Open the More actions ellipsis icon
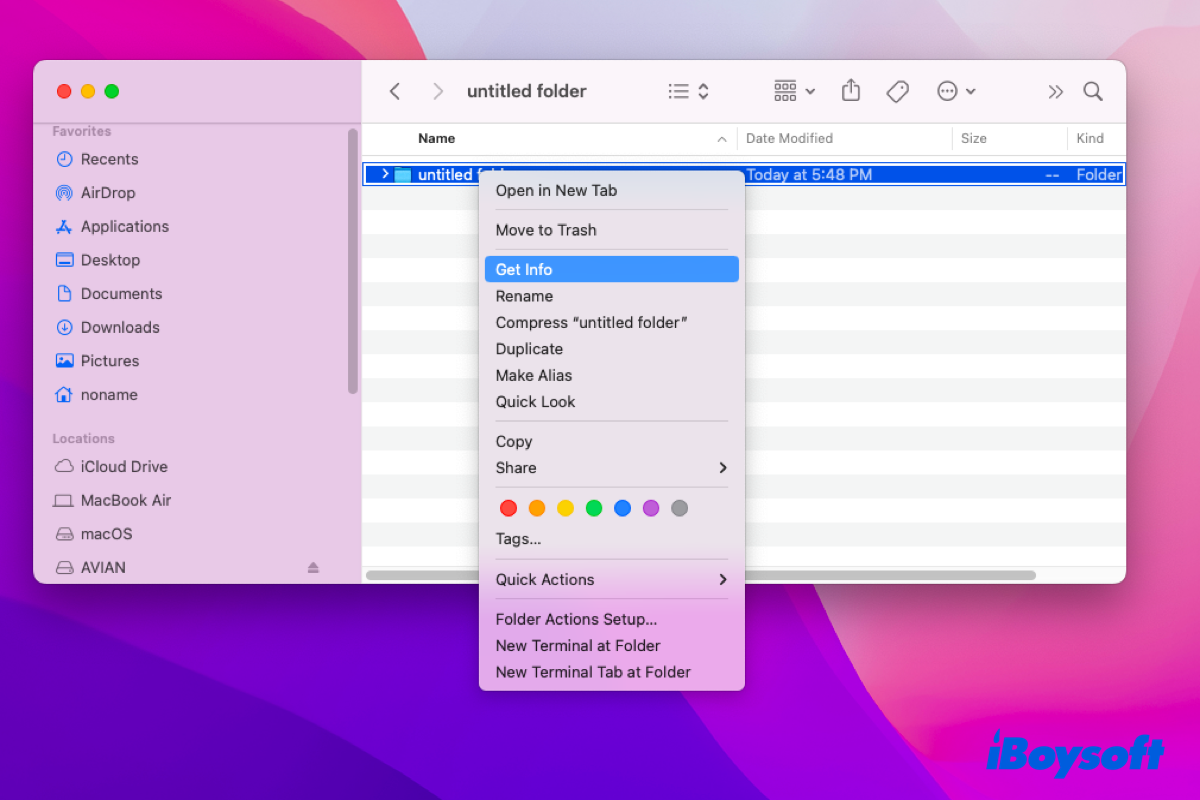 coord(946,91)
